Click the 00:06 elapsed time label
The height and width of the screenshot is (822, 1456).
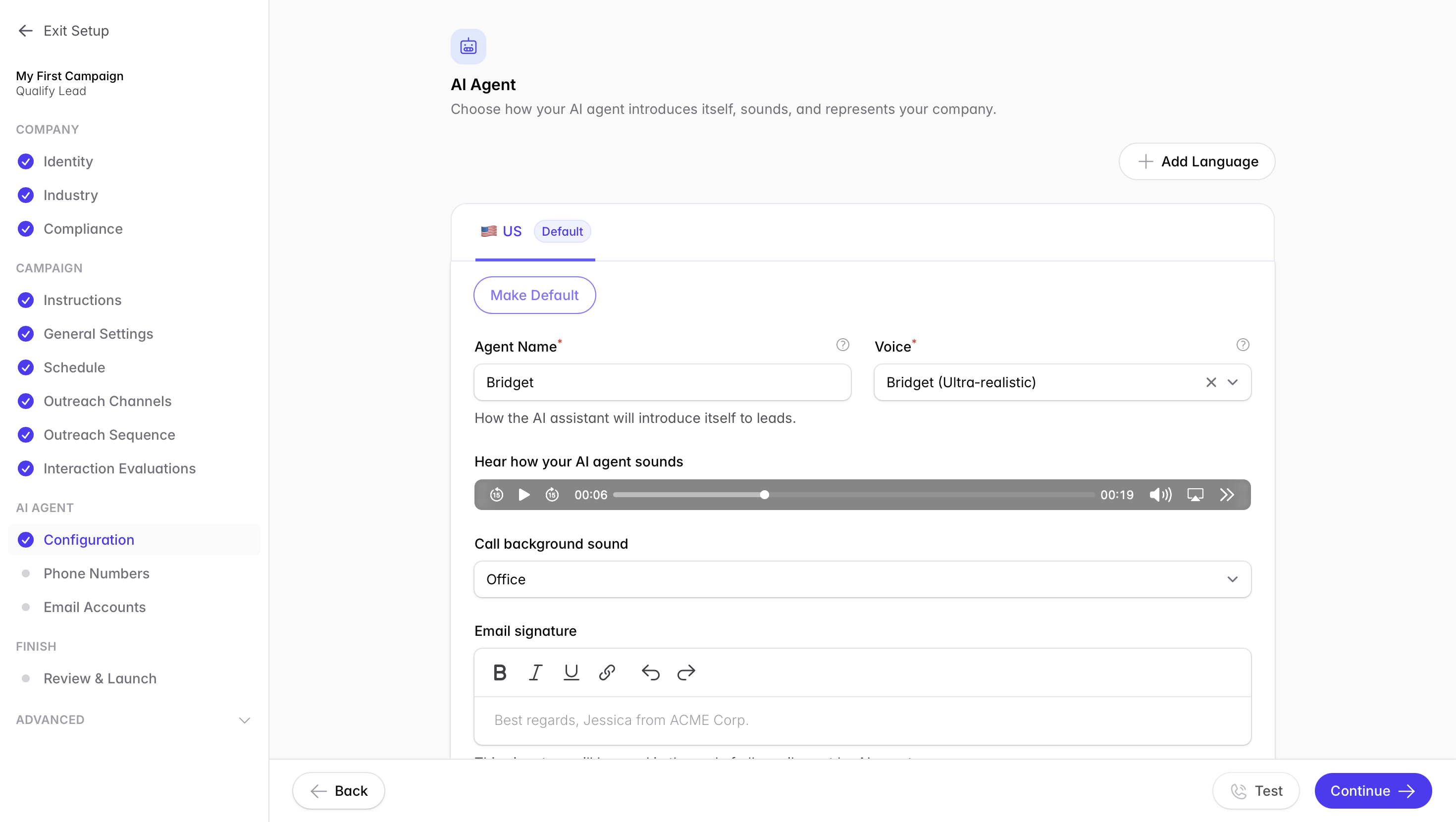591,495
